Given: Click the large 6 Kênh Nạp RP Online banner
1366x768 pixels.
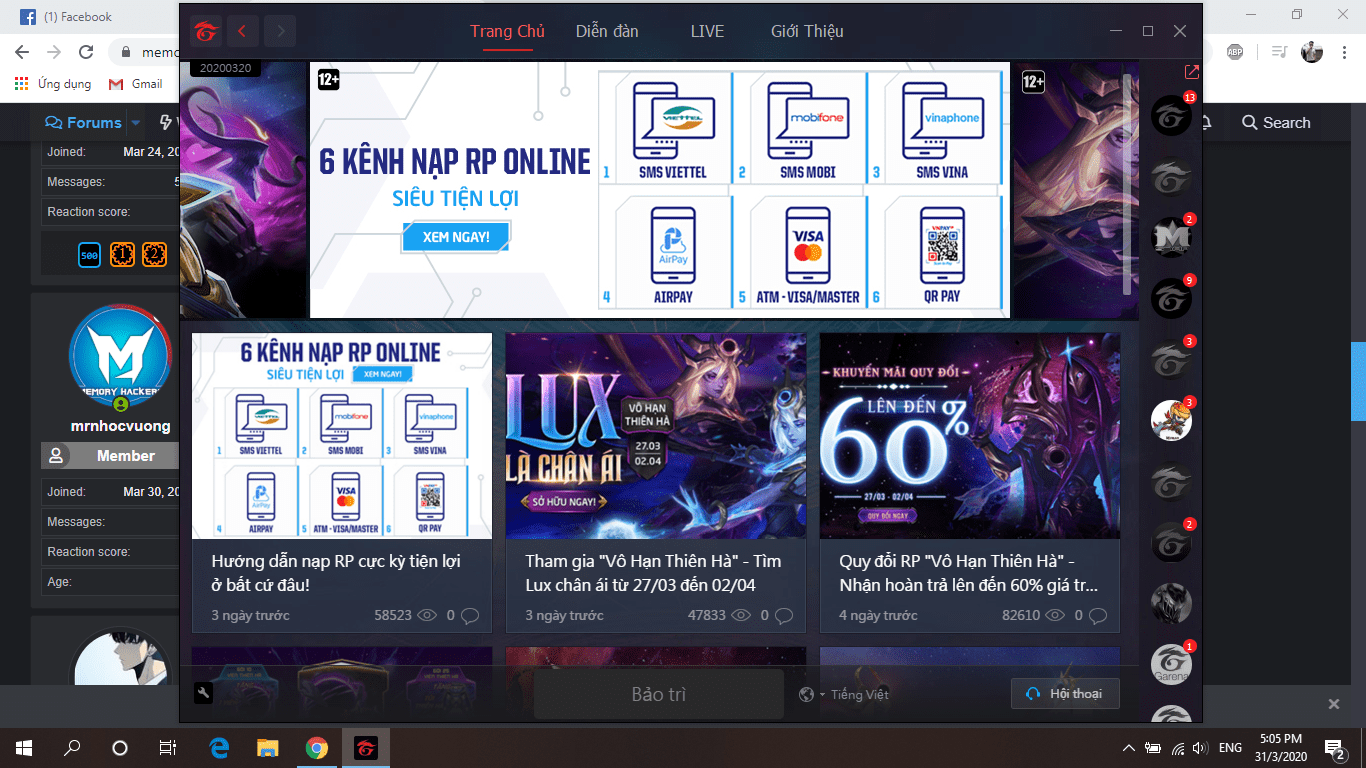Looking at the screenshot, I should pos(660,190).
